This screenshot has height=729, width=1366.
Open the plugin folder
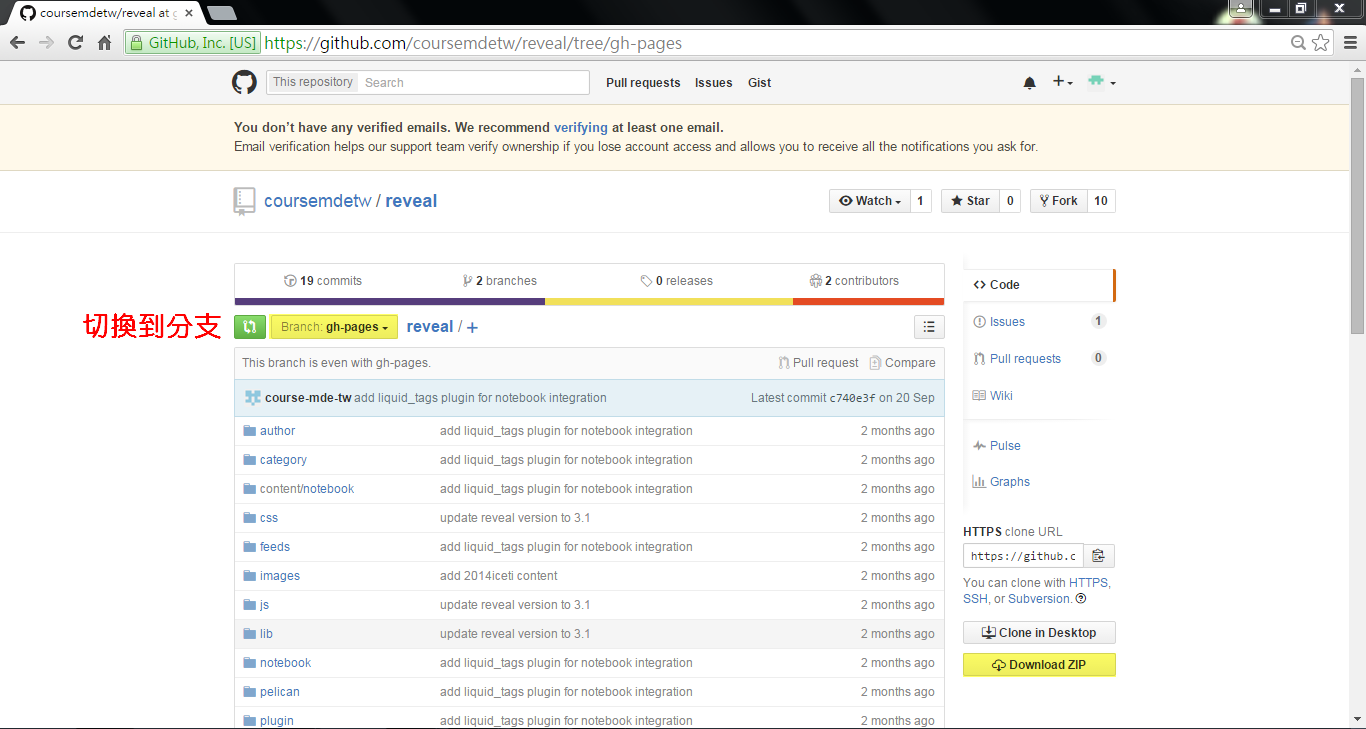coord(277,721)
